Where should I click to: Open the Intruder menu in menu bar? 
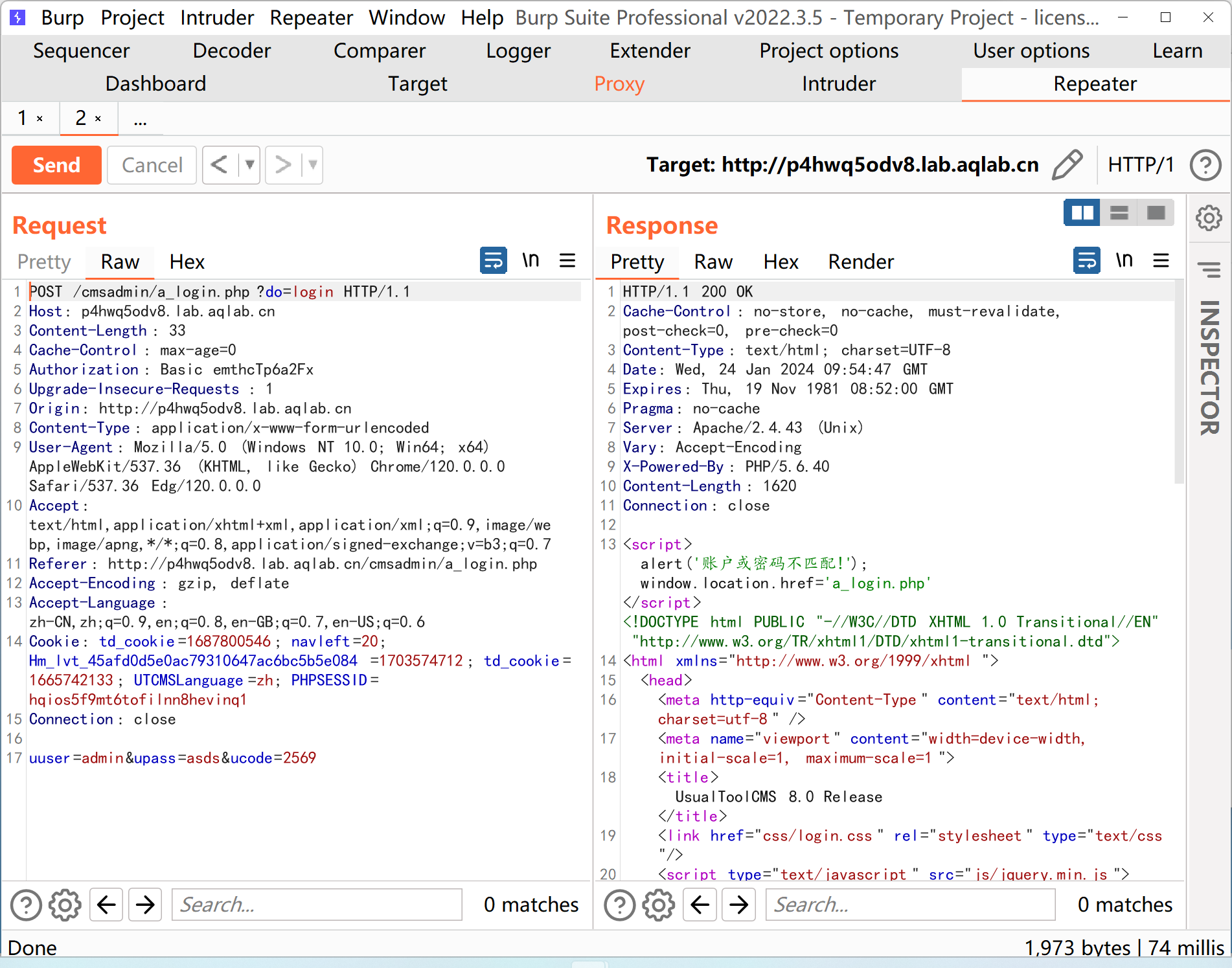(x=216, y=17)
